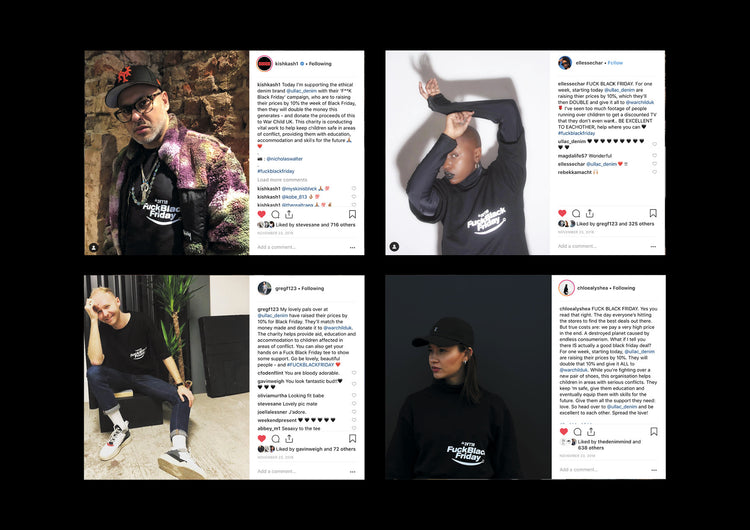Open comment bubble on kishkash1 post
Screen dimensions: 750x530
tap(276, 214)
